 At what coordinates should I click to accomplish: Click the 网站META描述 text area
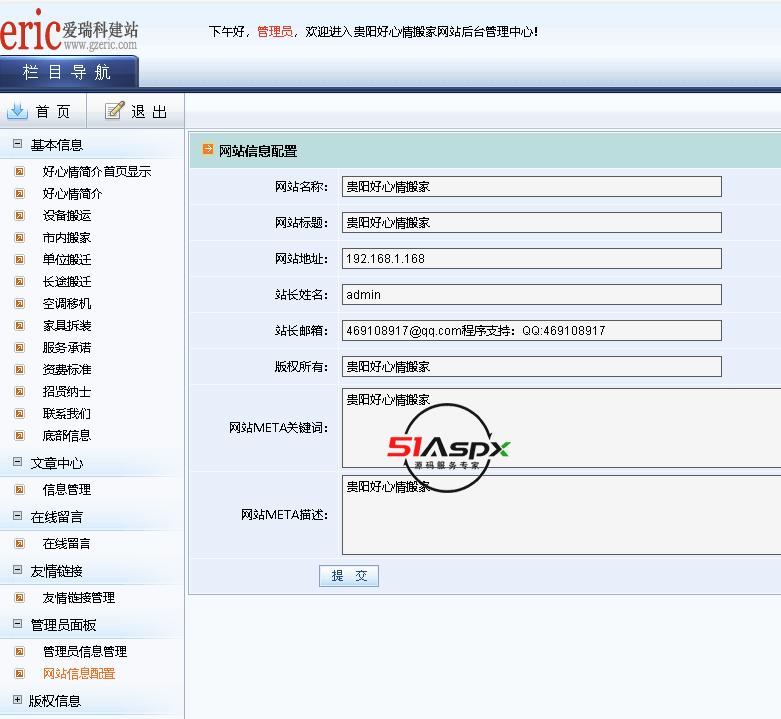click(x=561, y=515)
